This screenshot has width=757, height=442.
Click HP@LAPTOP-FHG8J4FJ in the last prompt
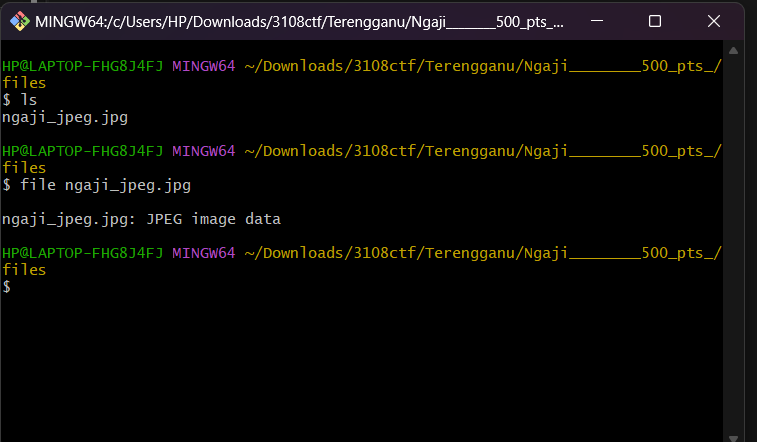point(82,253)
